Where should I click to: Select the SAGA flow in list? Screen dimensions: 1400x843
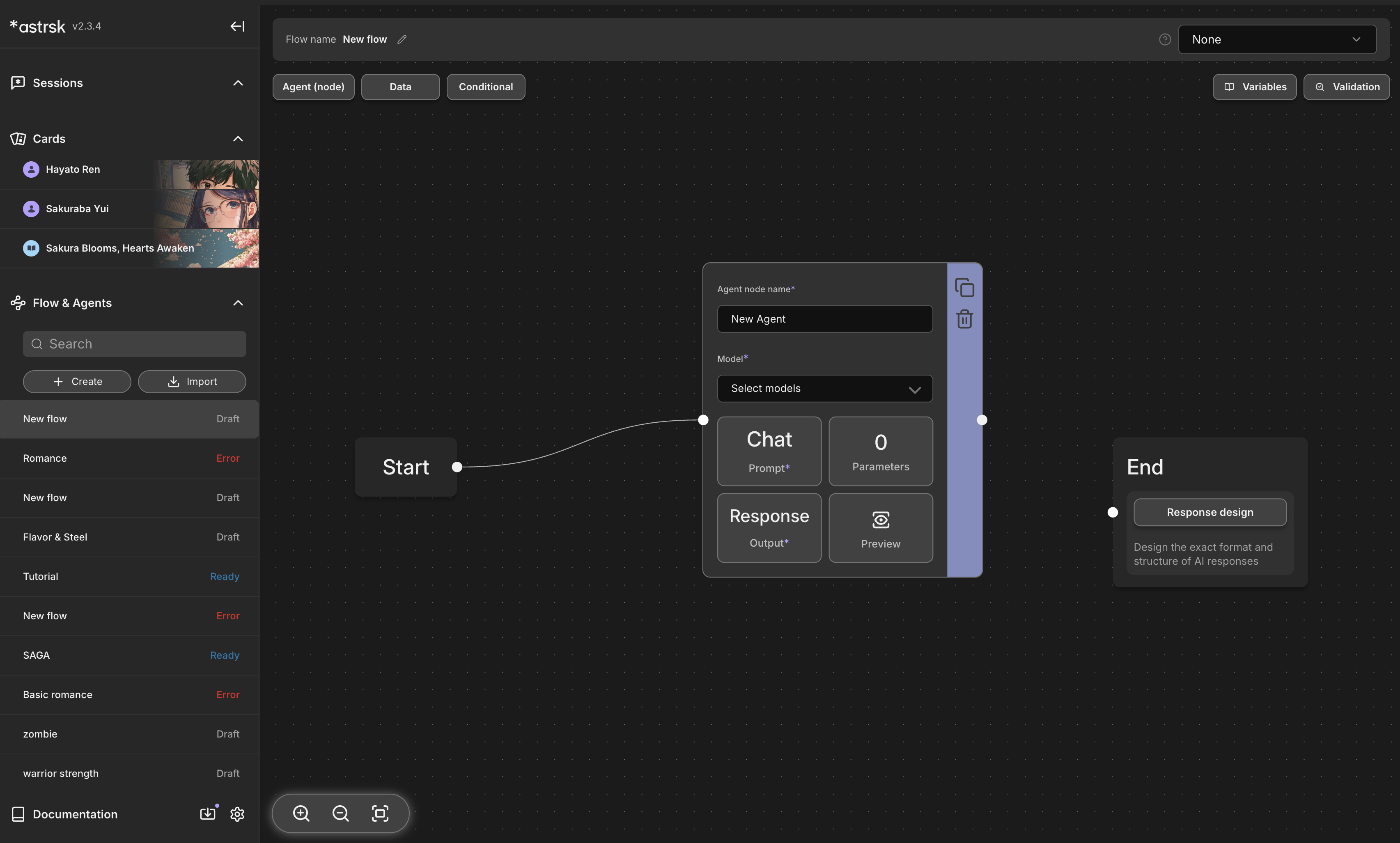click(130, 655)
